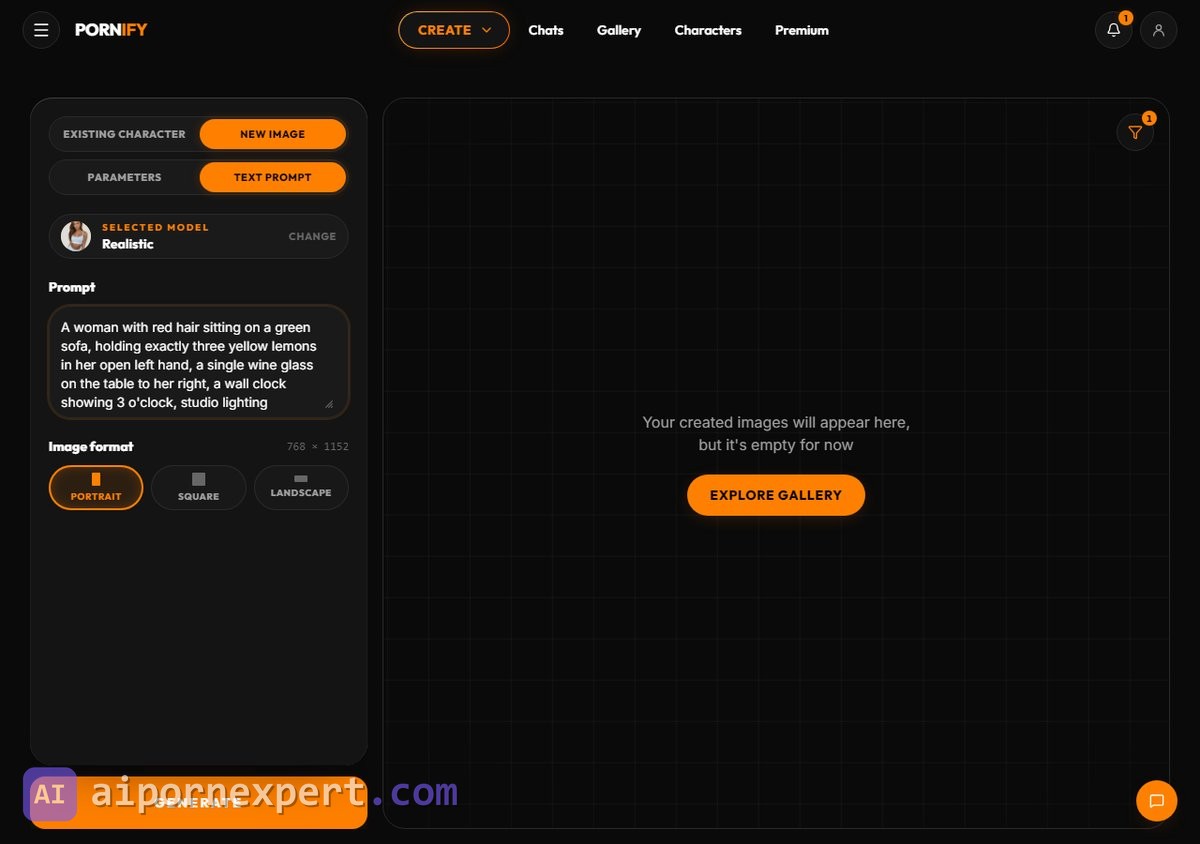1200x844 pixels.
Task: Open the Premium page
Action: pos(802,30)
